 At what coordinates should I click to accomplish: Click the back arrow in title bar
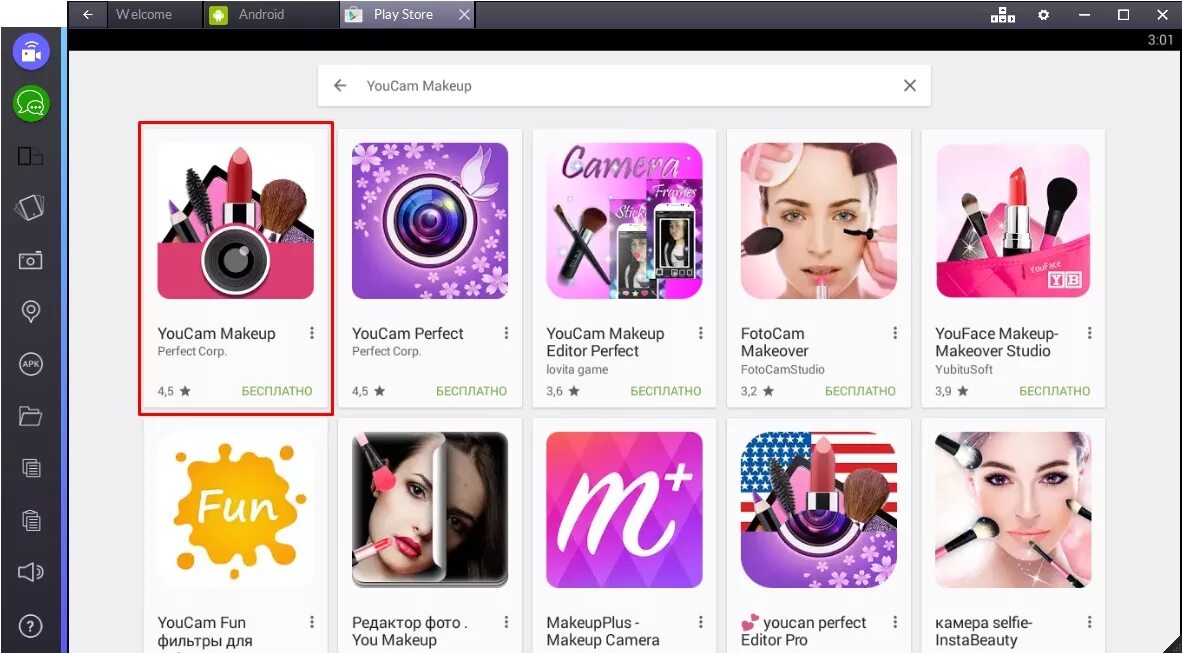click(x=87, y=14)
